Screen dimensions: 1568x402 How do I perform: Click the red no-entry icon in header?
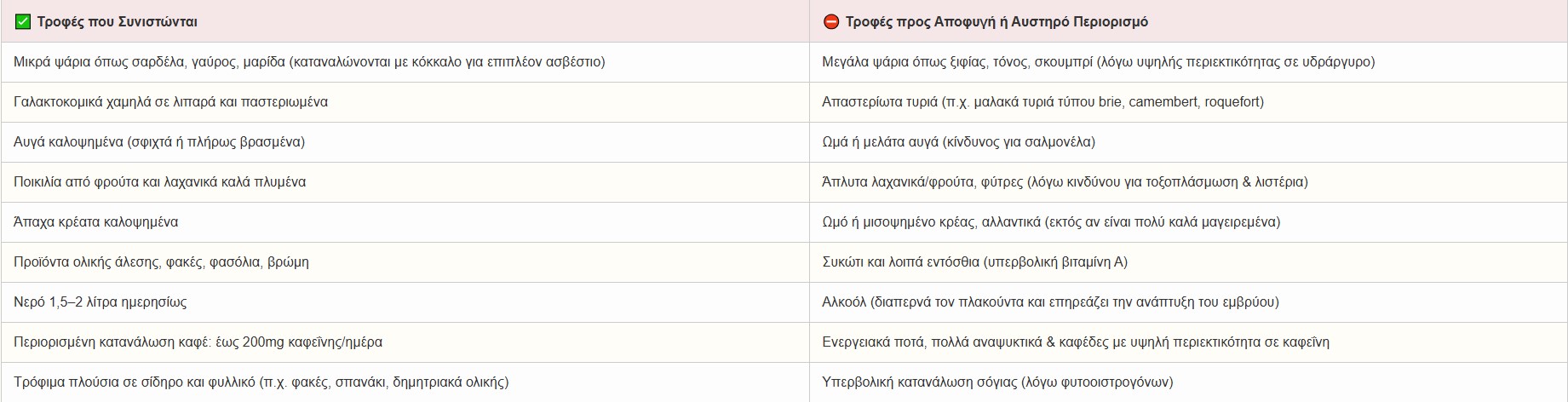831,22
